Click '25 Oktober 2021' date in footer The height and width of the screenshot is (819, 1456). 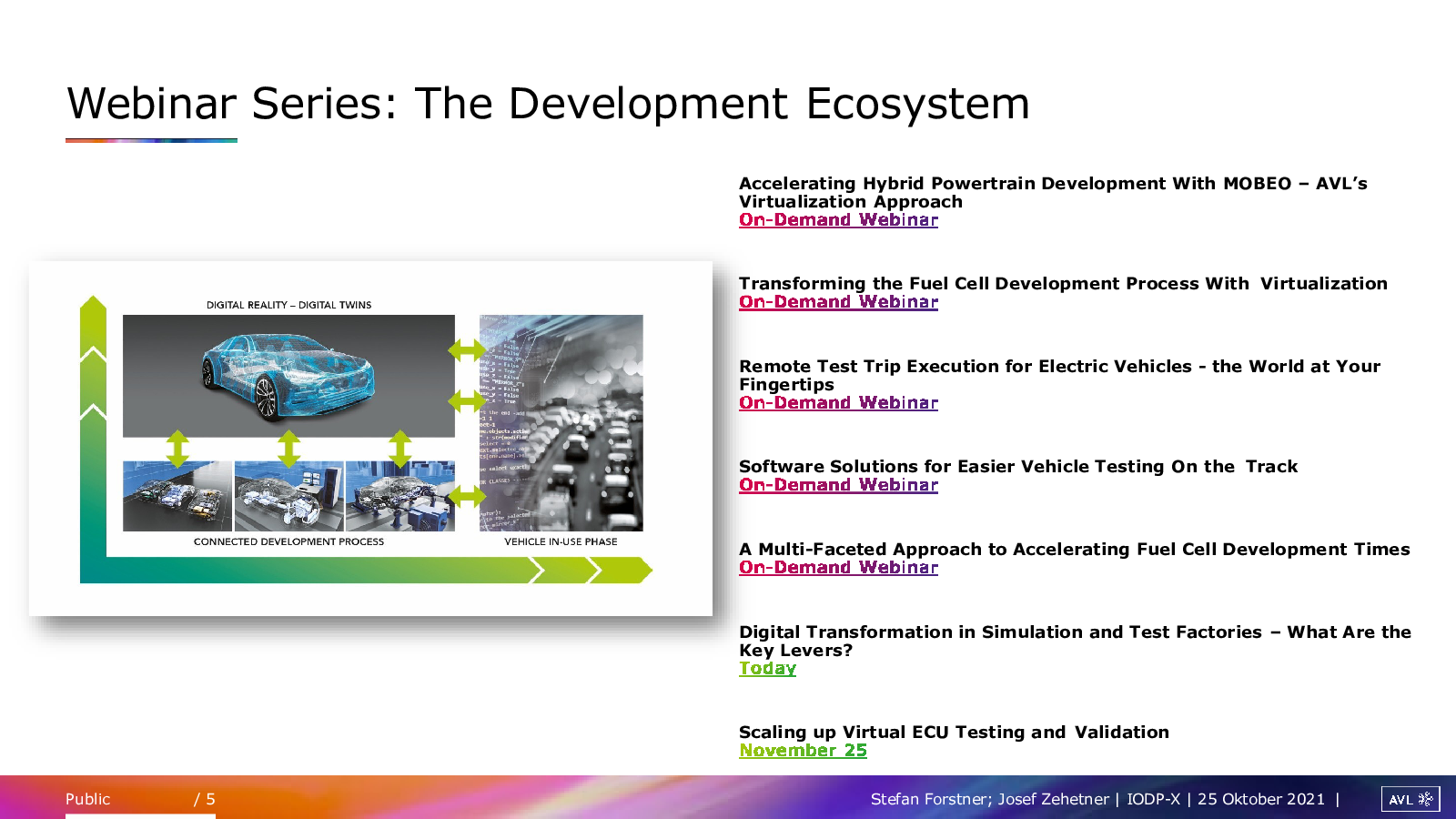(1260, 799)
